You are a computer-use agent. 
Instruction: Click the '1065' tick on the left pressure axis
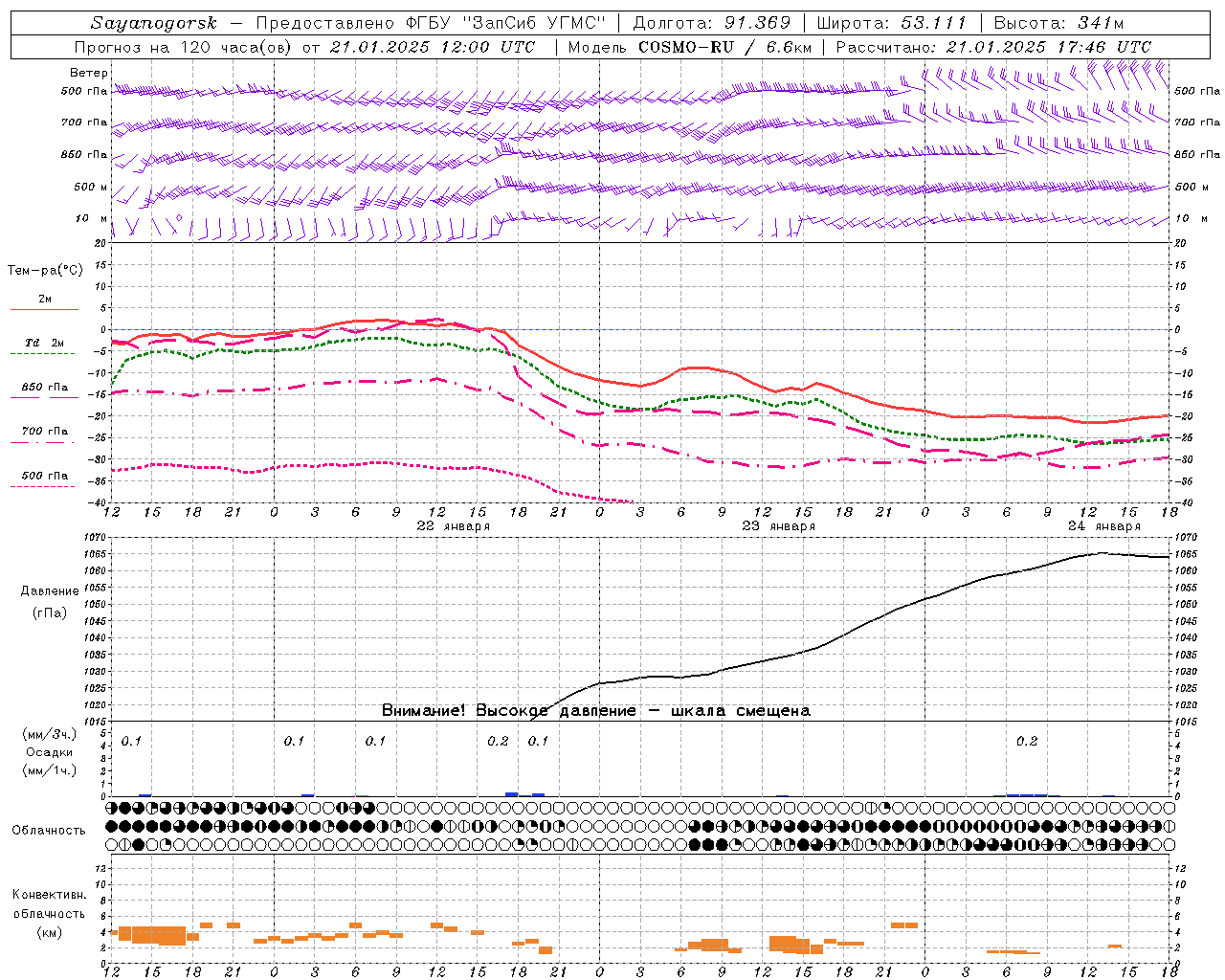pyautogui.click(x=96, y=554)
